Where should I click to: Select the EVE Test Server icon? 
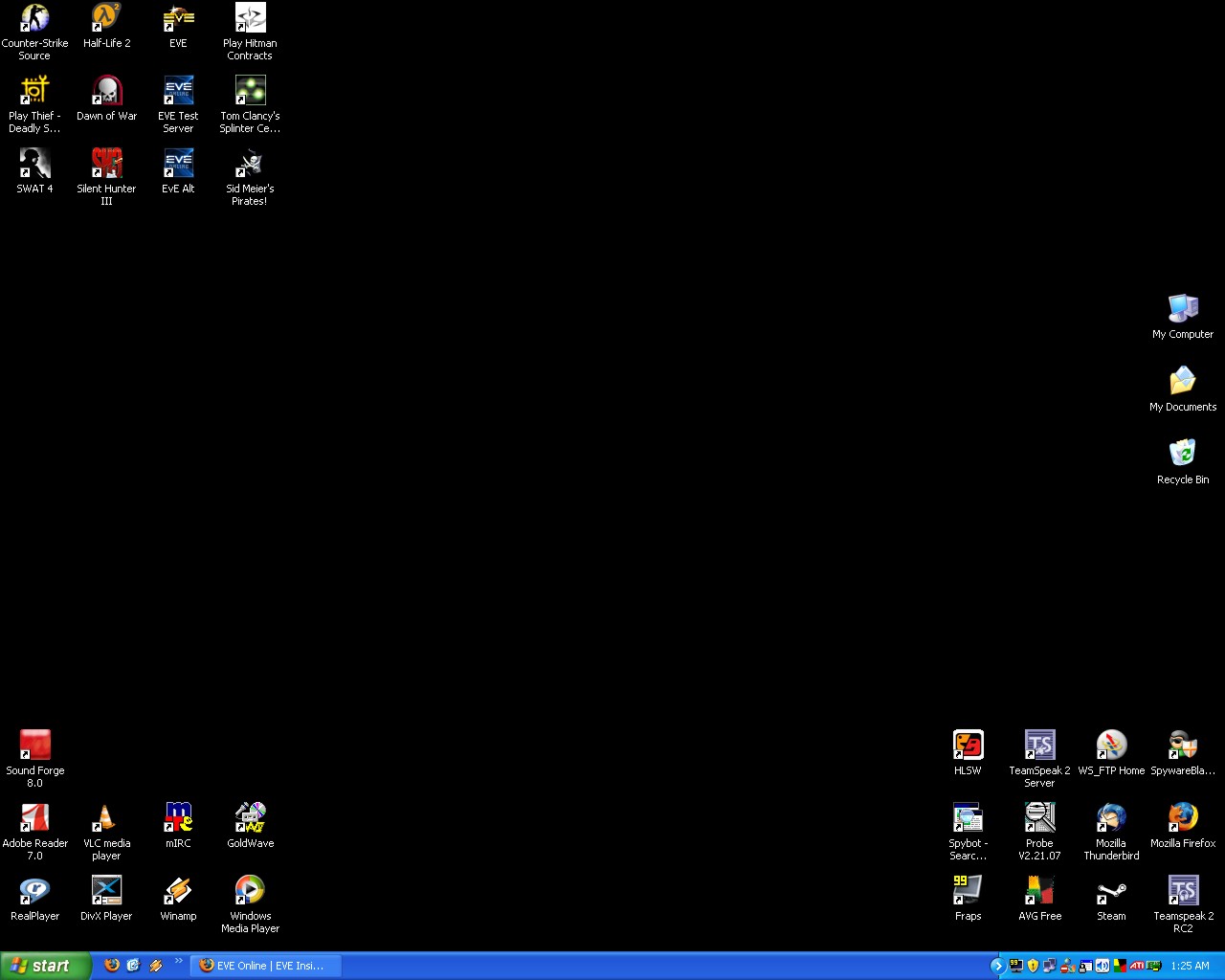point(178,104)
